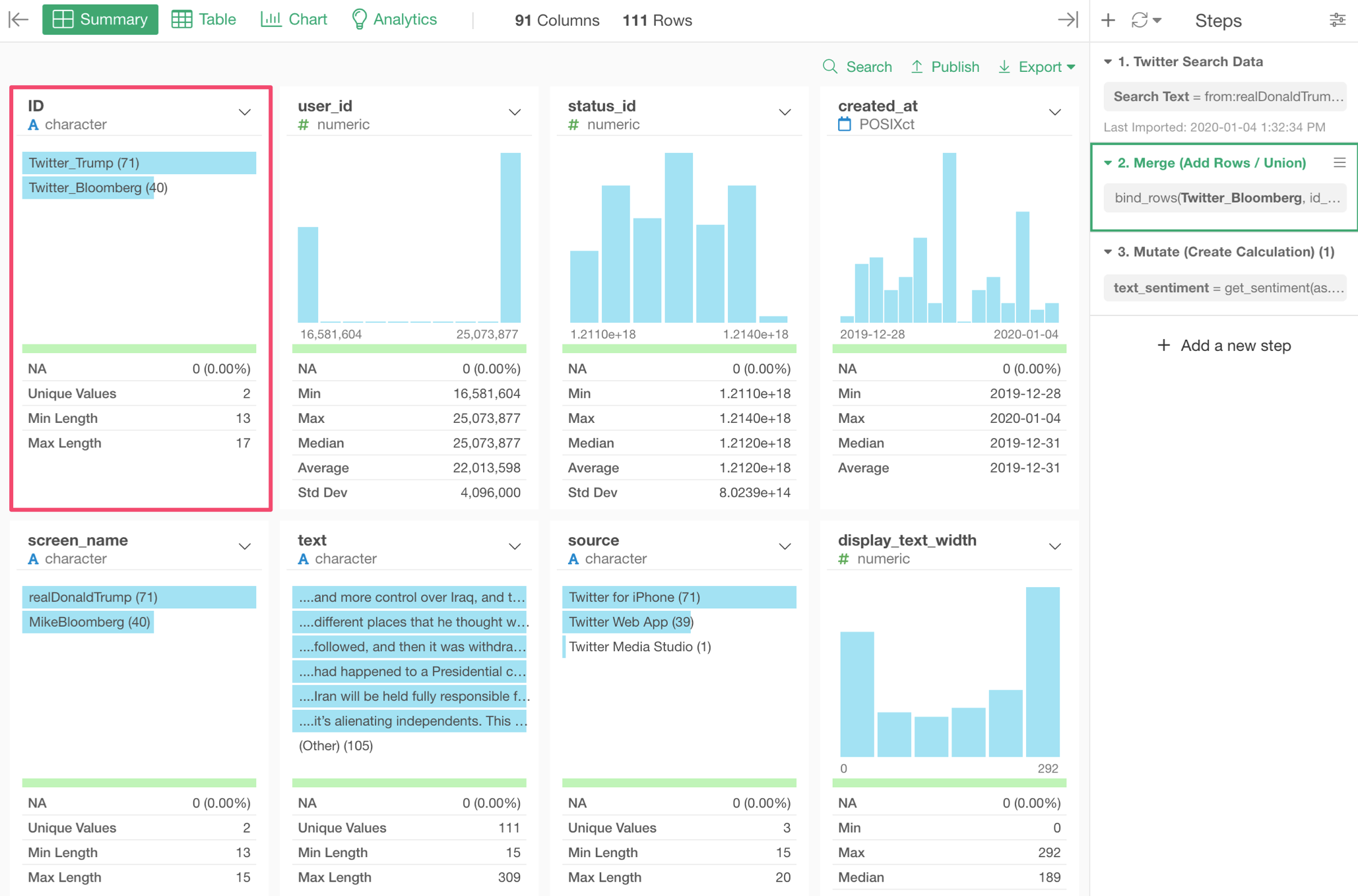Click the source character type icon
This screenshot has width=1358, height=896.
click(574, 559)
